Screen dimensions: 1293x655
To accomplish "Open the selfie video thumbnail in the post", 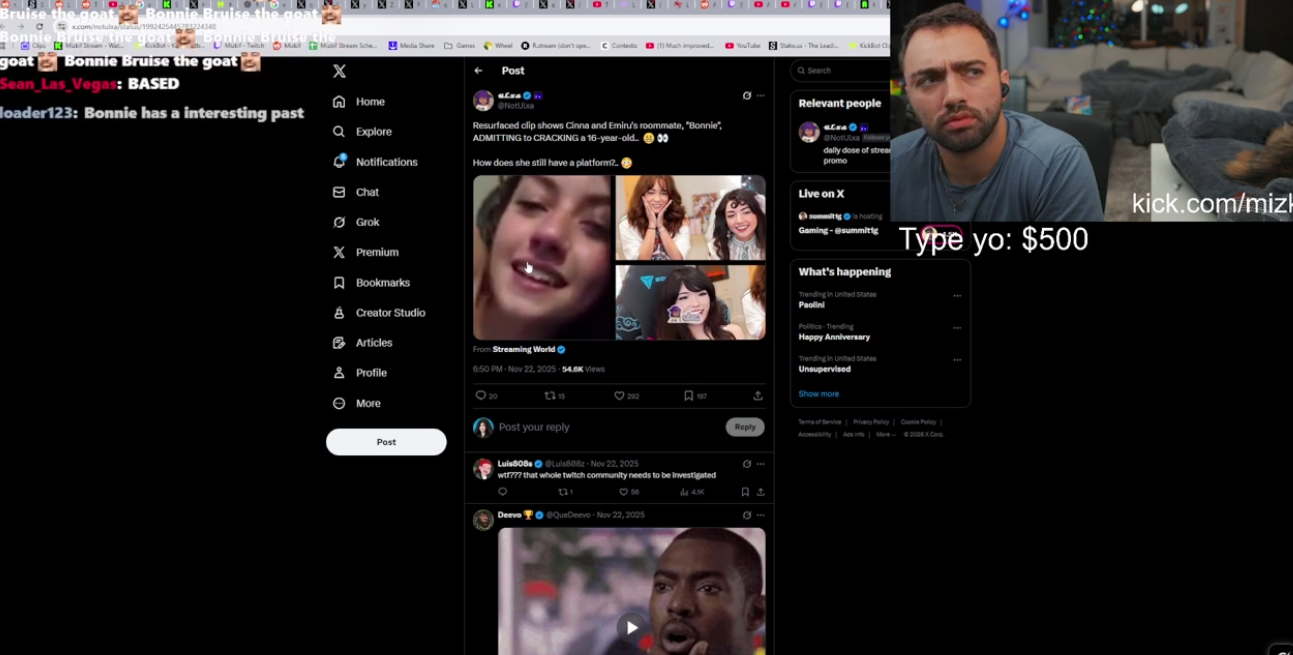I will 542,258.
